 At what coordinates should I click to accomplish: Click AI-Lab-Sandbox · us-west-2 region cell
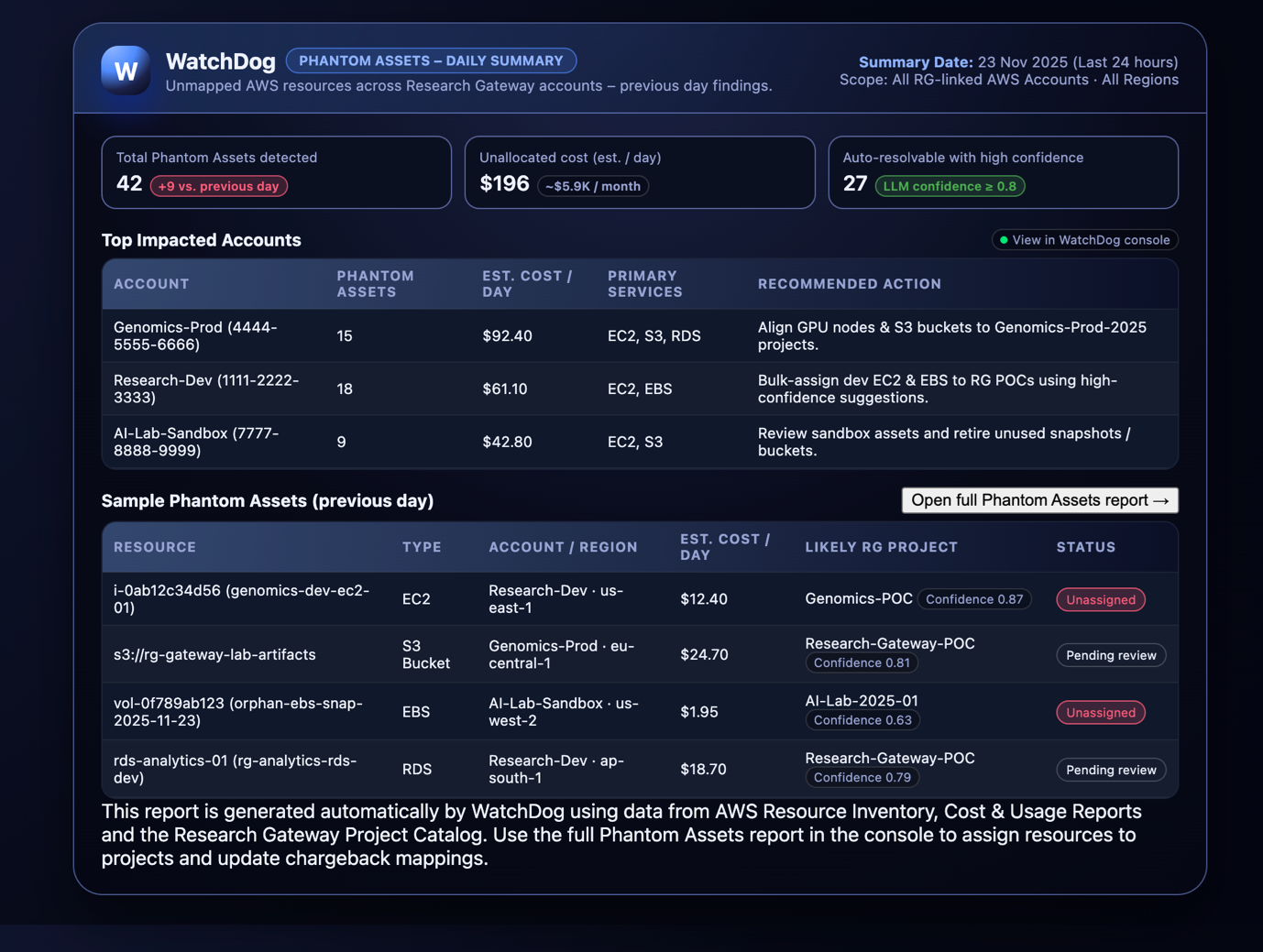564,712
